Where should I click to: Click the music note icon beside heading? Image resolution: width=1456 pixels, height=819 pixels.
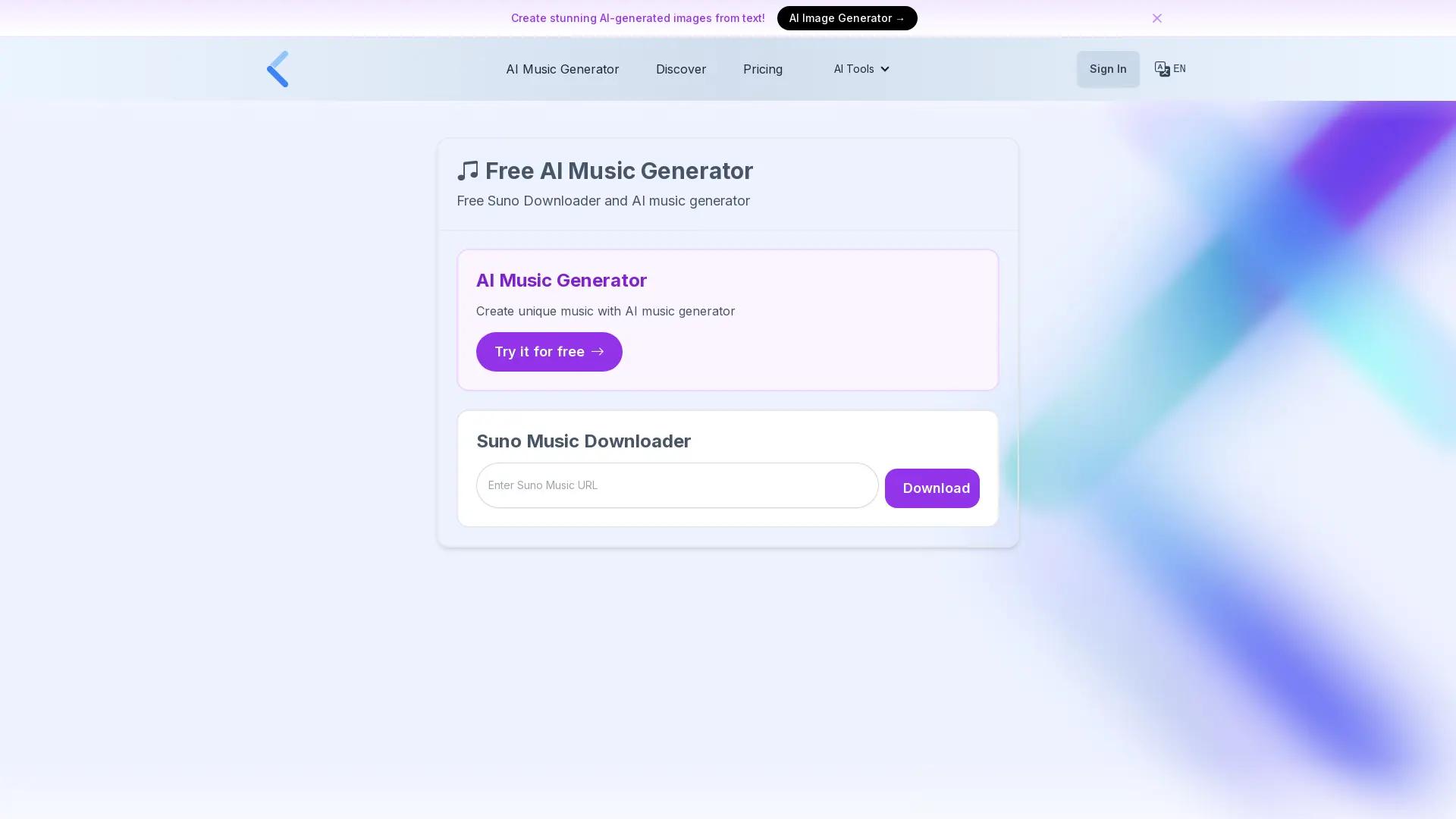click(468, 170)
